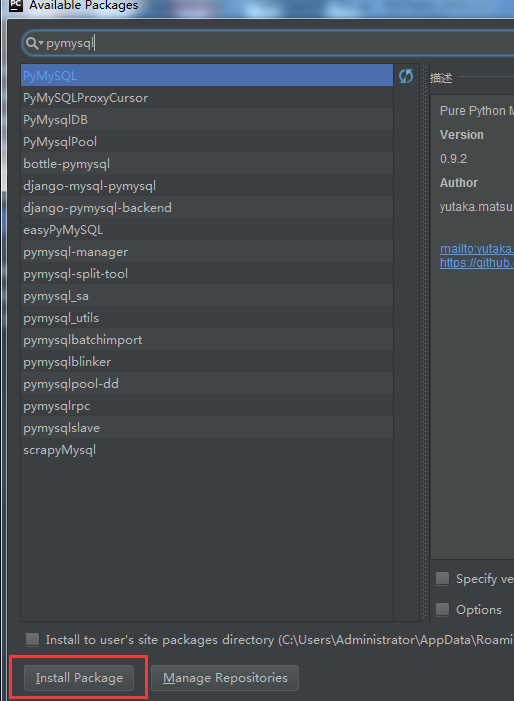Select pymysqlrpc in the list

[207, 406]
